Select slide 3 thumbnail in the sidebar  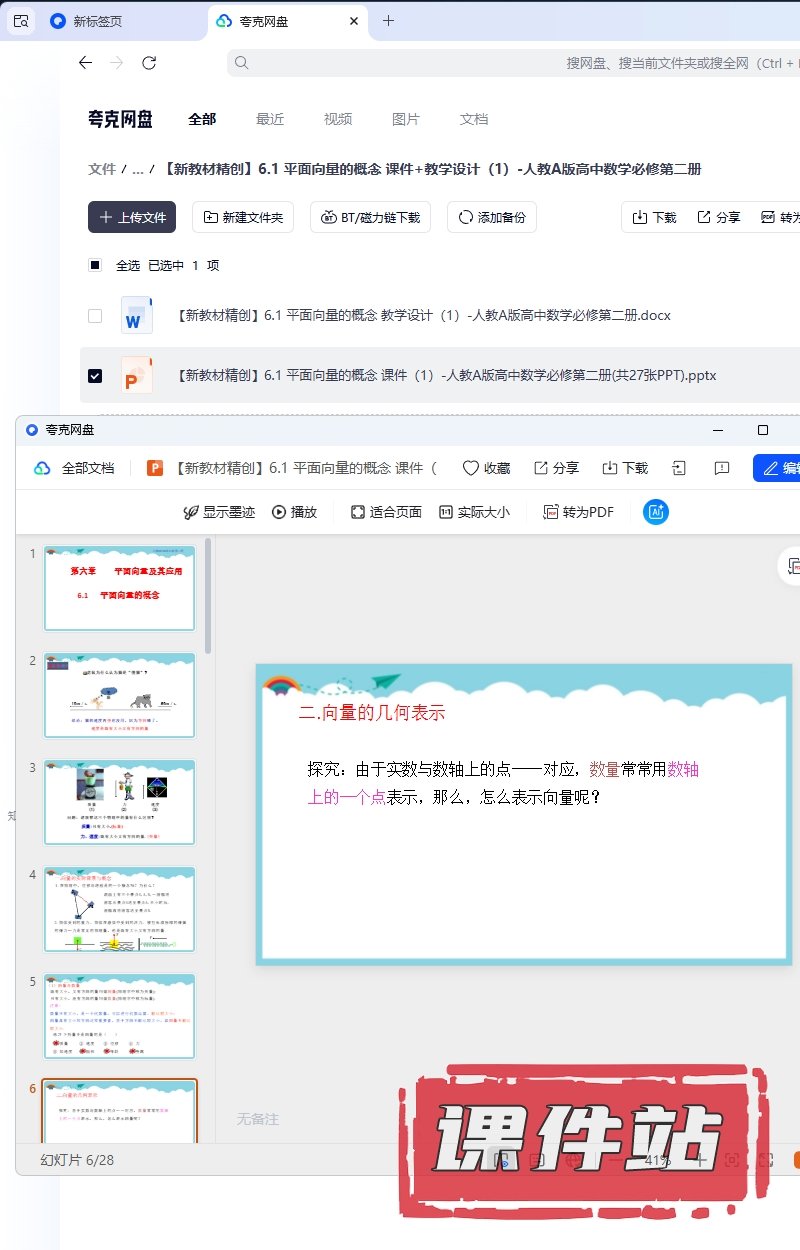(x=119, y=802)
